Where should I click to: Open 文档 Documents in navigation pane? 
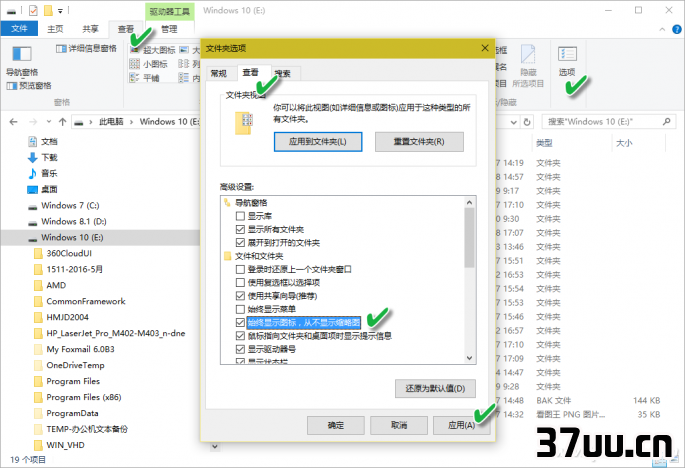click(43, 142)
